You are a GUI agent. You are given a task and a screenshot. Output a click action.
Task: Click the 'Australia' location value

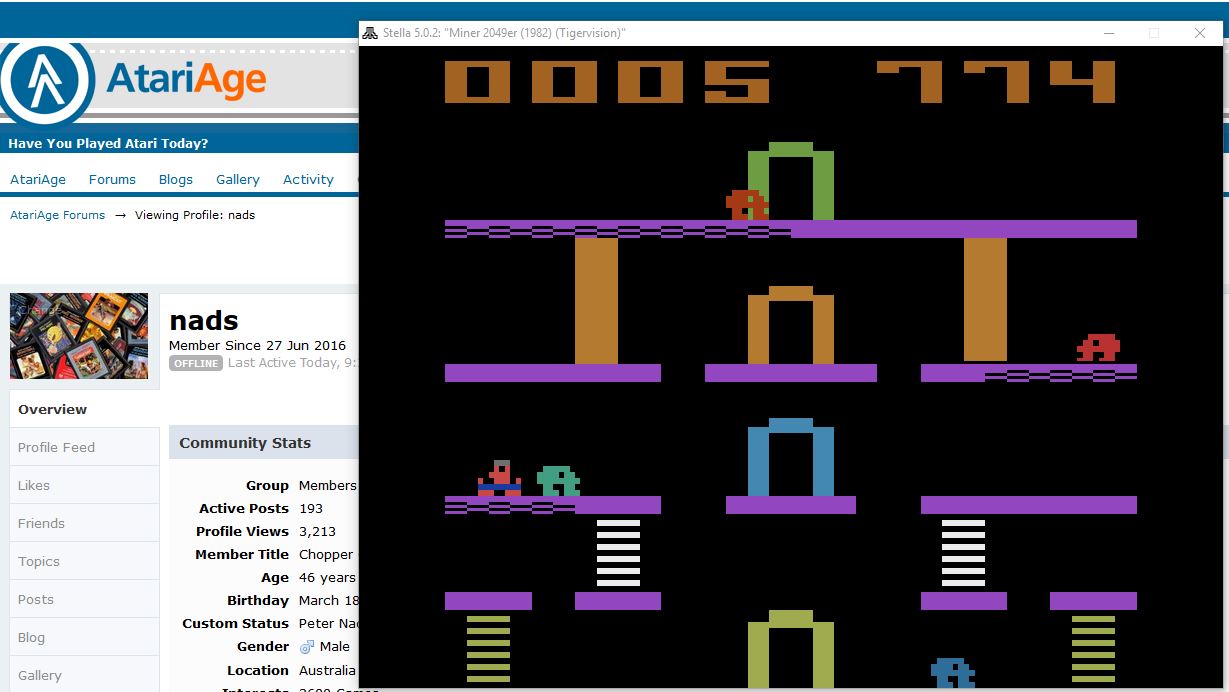click(327, 670)
